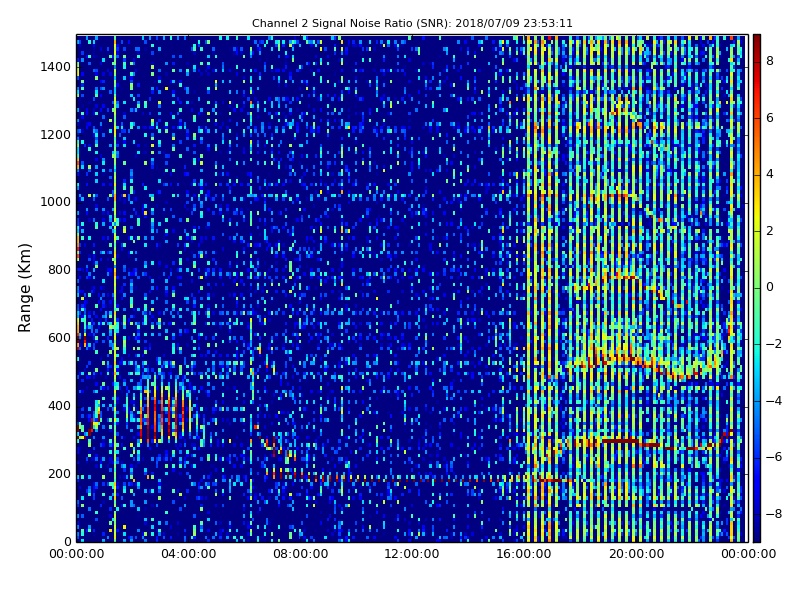This screenshot has height=600, width=800.
Task: Click colorbar label 4
Action: [x=770, y=174]
